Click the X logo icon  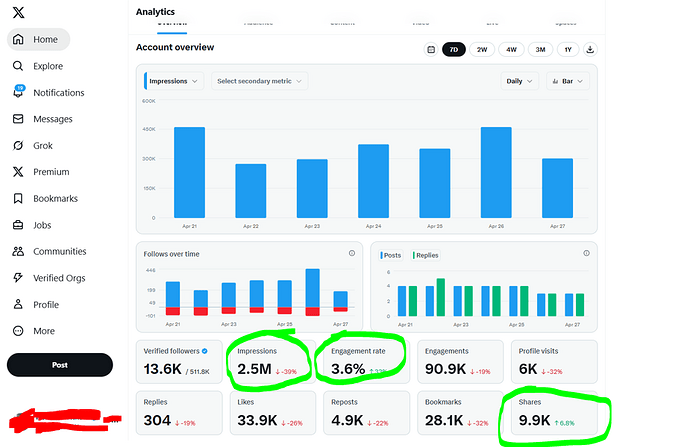pos(18,12)
